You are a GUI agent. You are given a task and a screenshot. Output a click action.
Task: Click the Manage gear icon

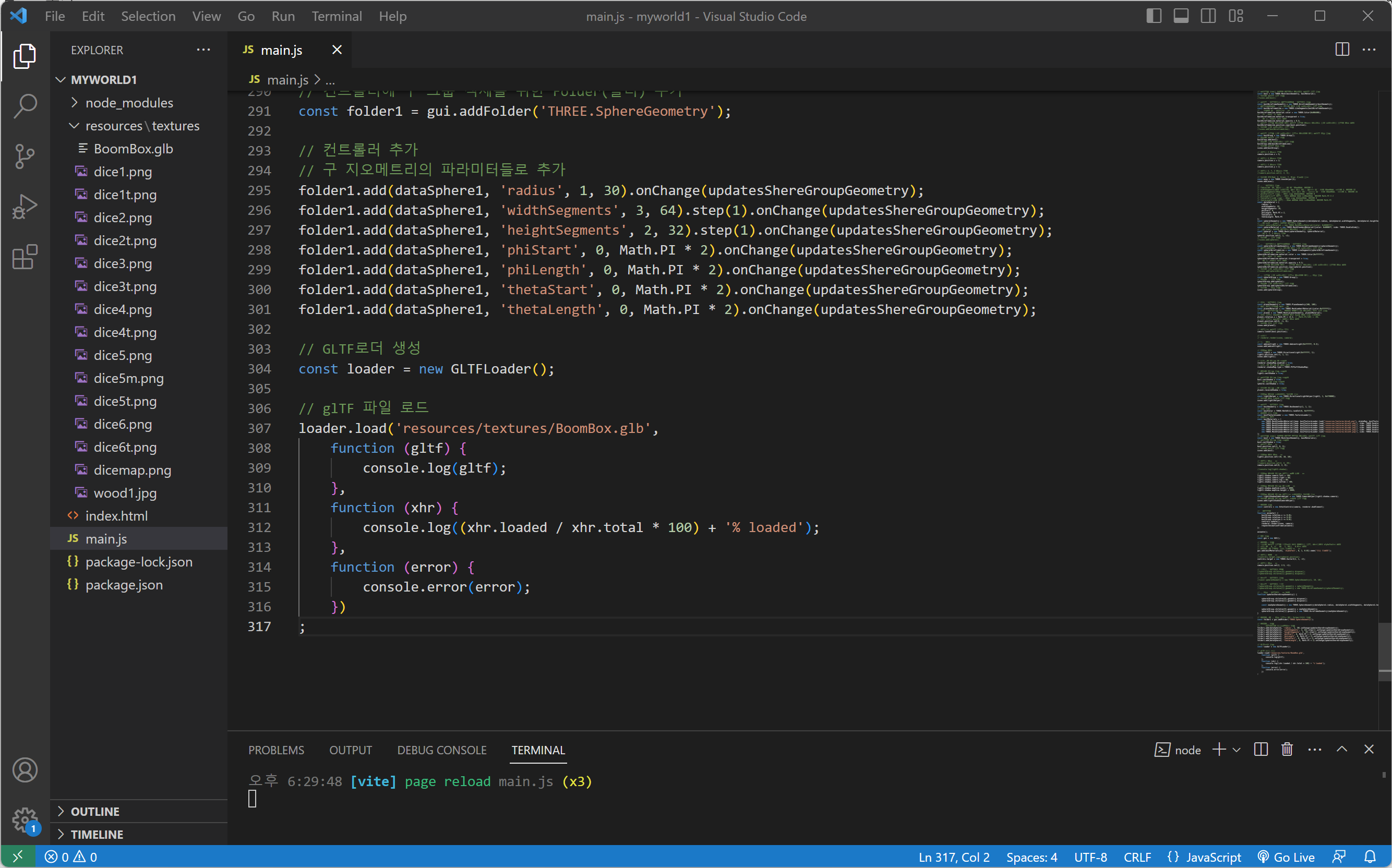point(25,819)
